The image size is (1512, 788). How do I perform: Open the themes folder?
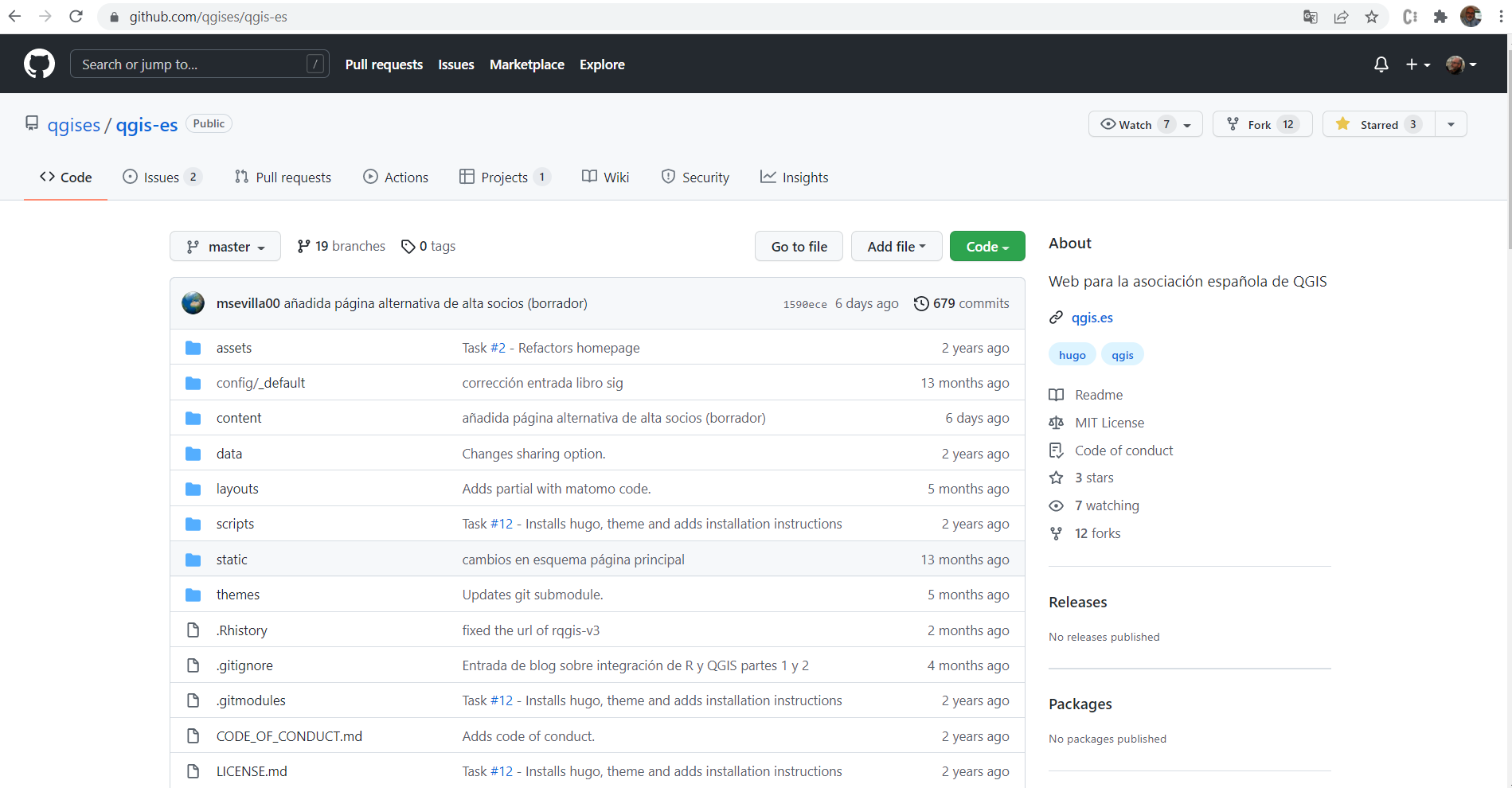click(x=238, y=595)
